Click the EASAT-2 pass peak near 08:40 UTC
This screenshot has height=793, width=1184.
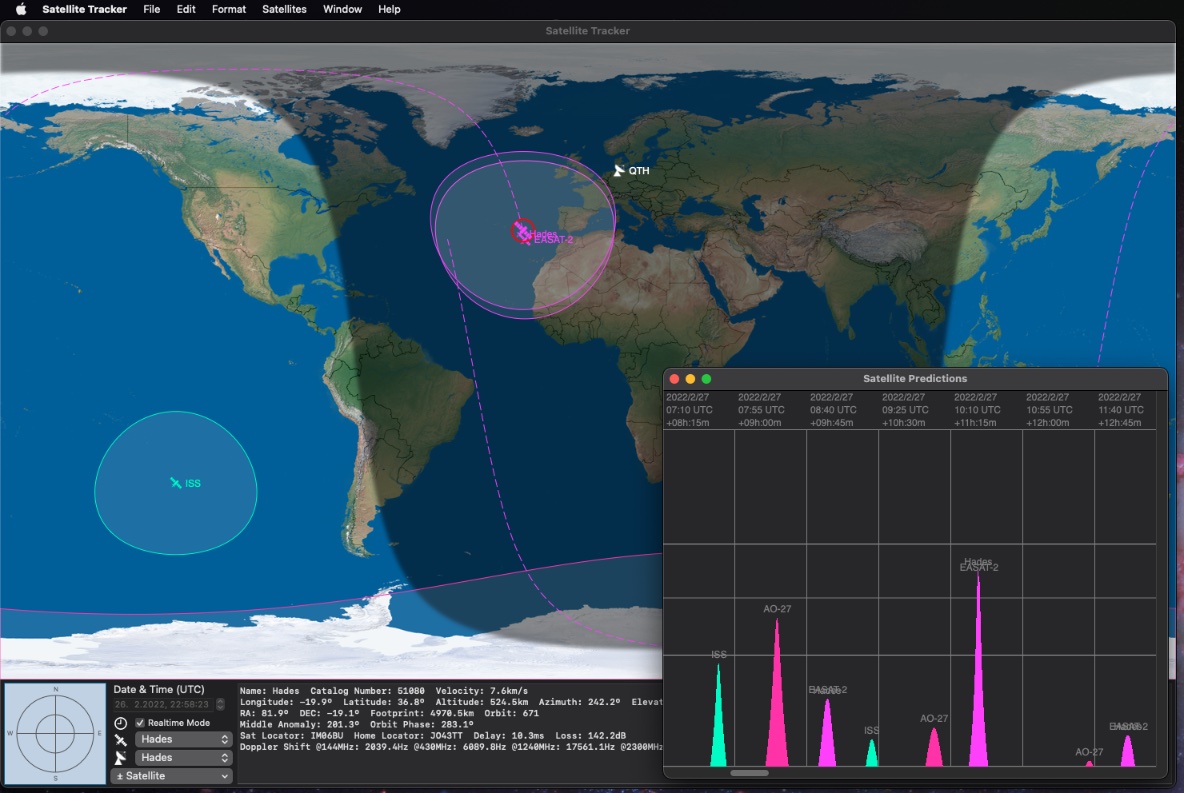828,735
